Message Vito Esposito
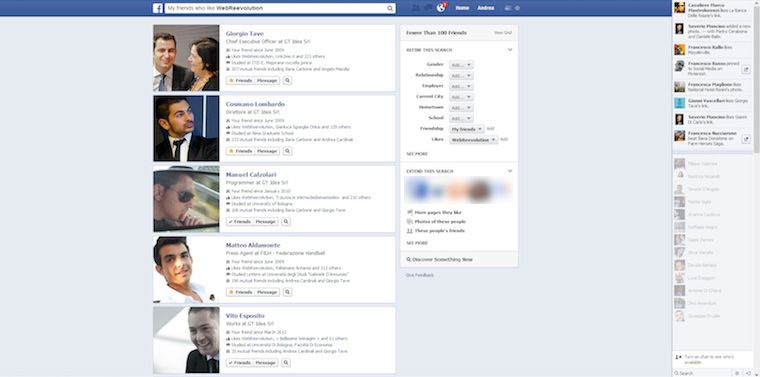760x377 pixels. pos(266,362)
